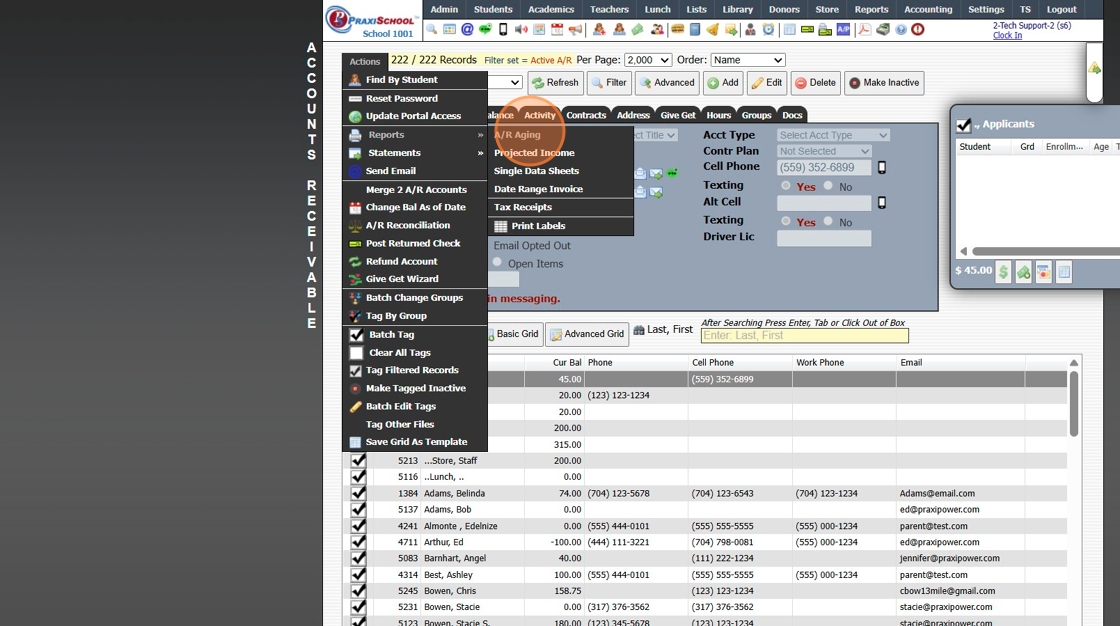This screenshot has height=626, width=1120.
Task: Click the A/P accounts payable icon
Action: (843, 29)
